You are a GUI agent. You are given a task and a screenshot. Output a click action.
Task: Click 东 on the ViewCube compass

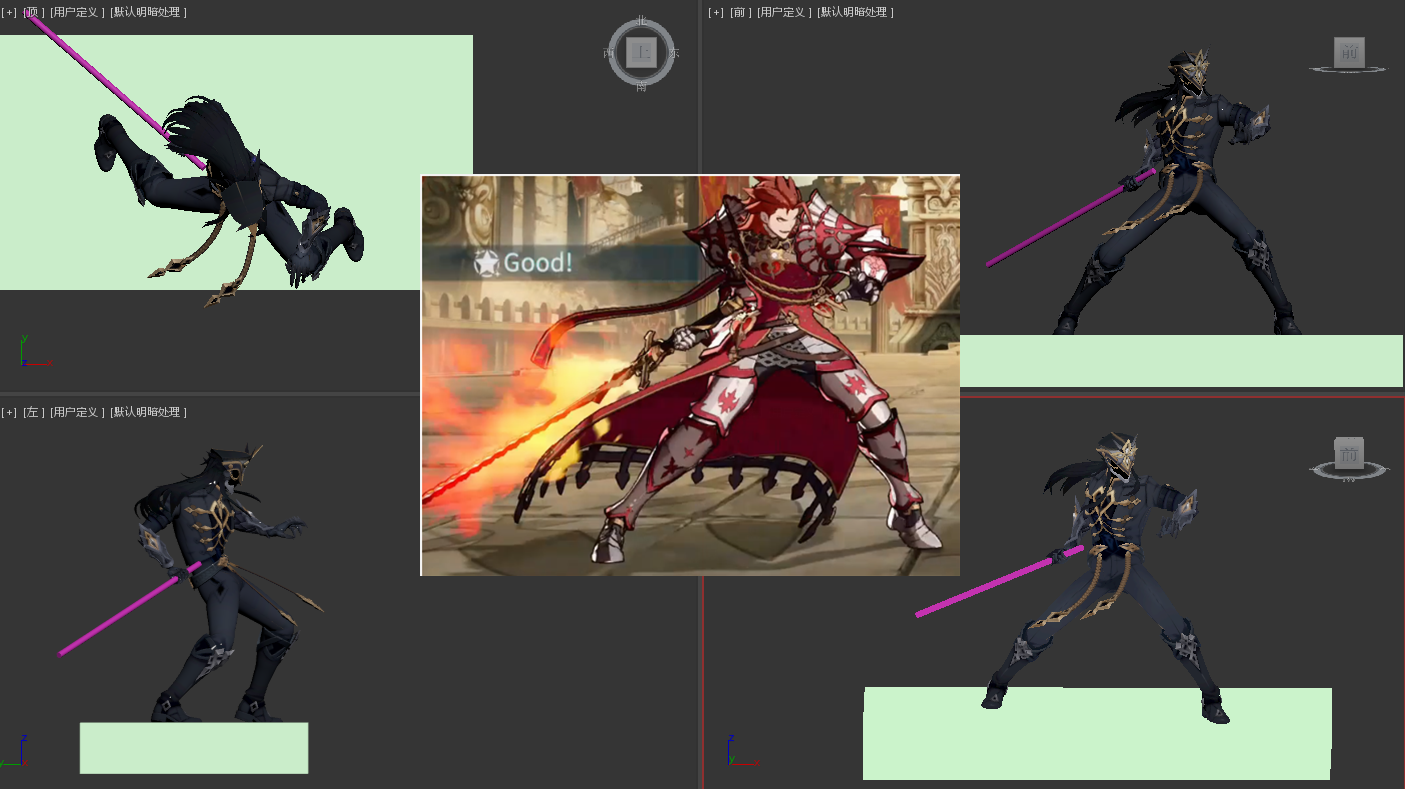pyautogui.click(x=674, y=53)
